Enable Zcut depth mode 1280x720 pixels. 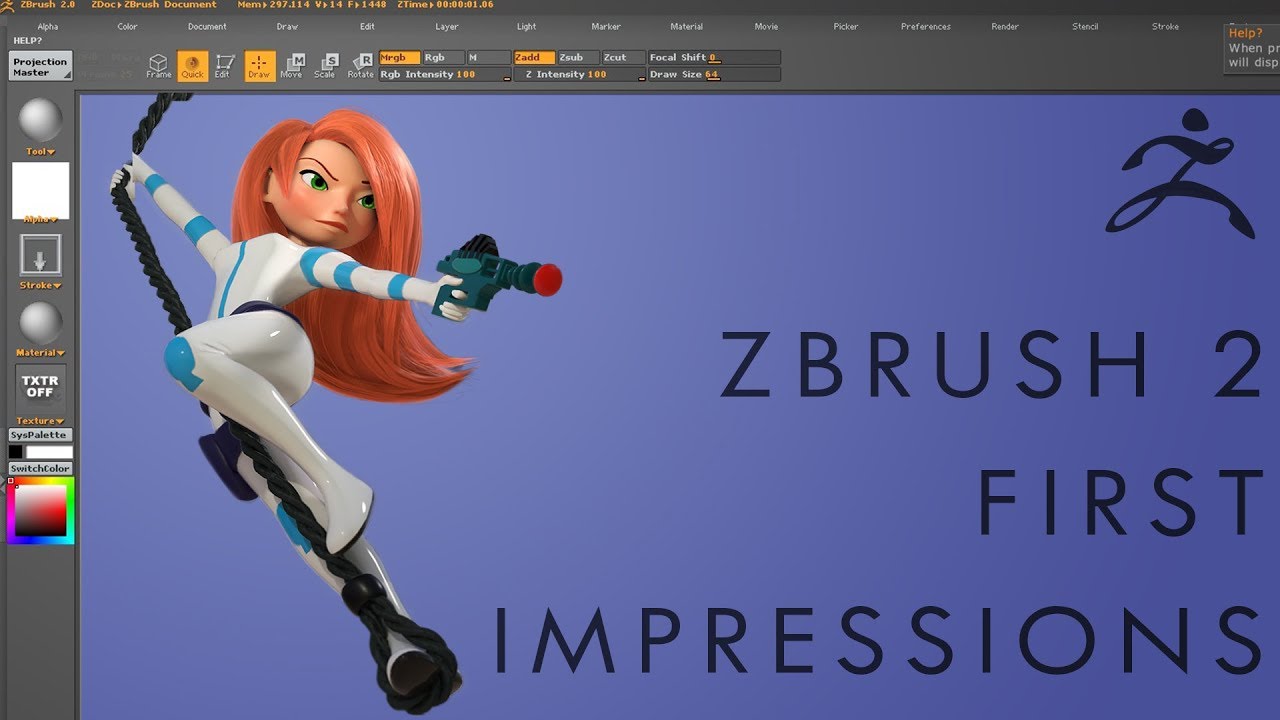point(623,58)
